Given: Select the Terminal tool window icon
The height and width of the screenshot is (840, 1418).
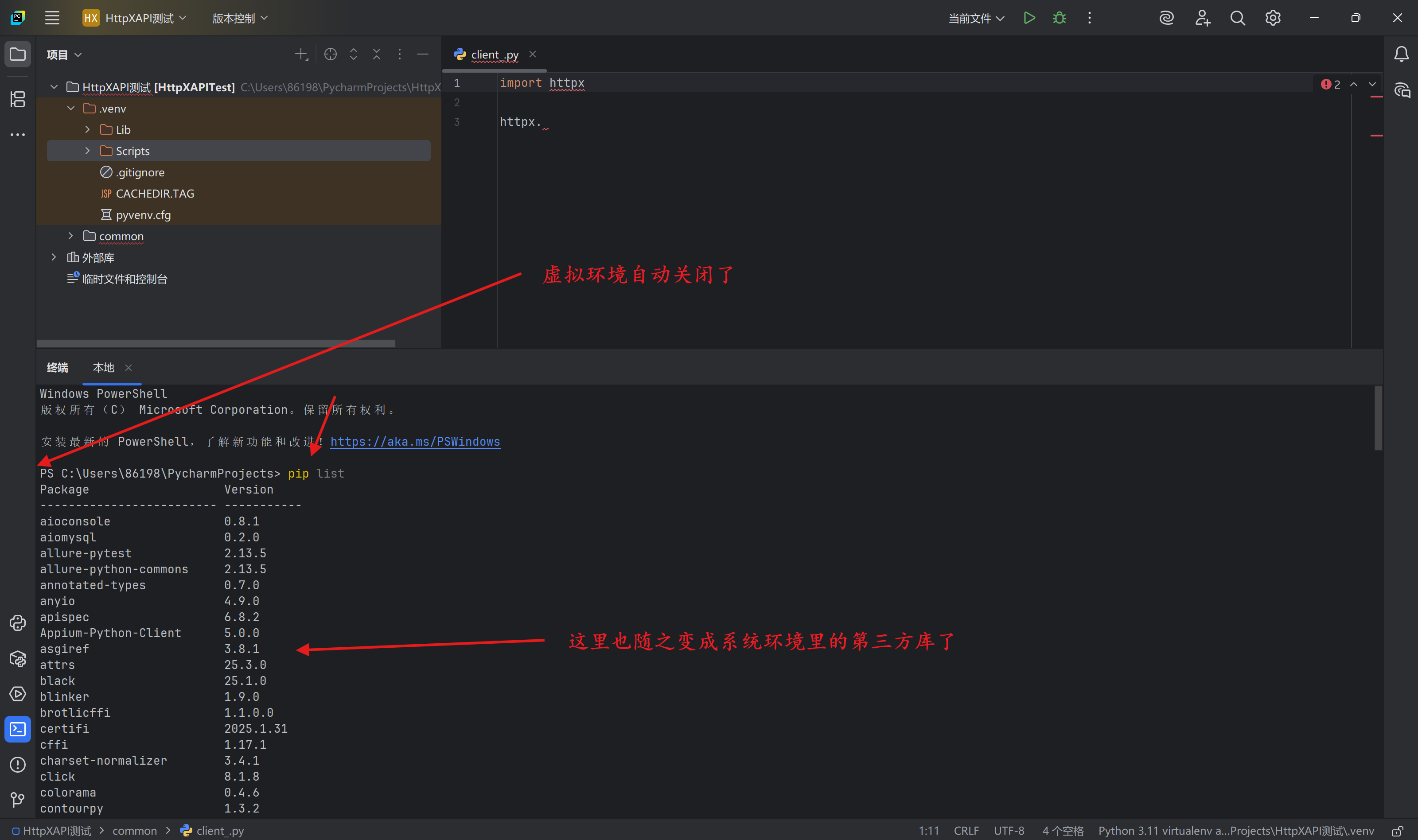Looking at the screenshot, I should click(x=18, y=729).
